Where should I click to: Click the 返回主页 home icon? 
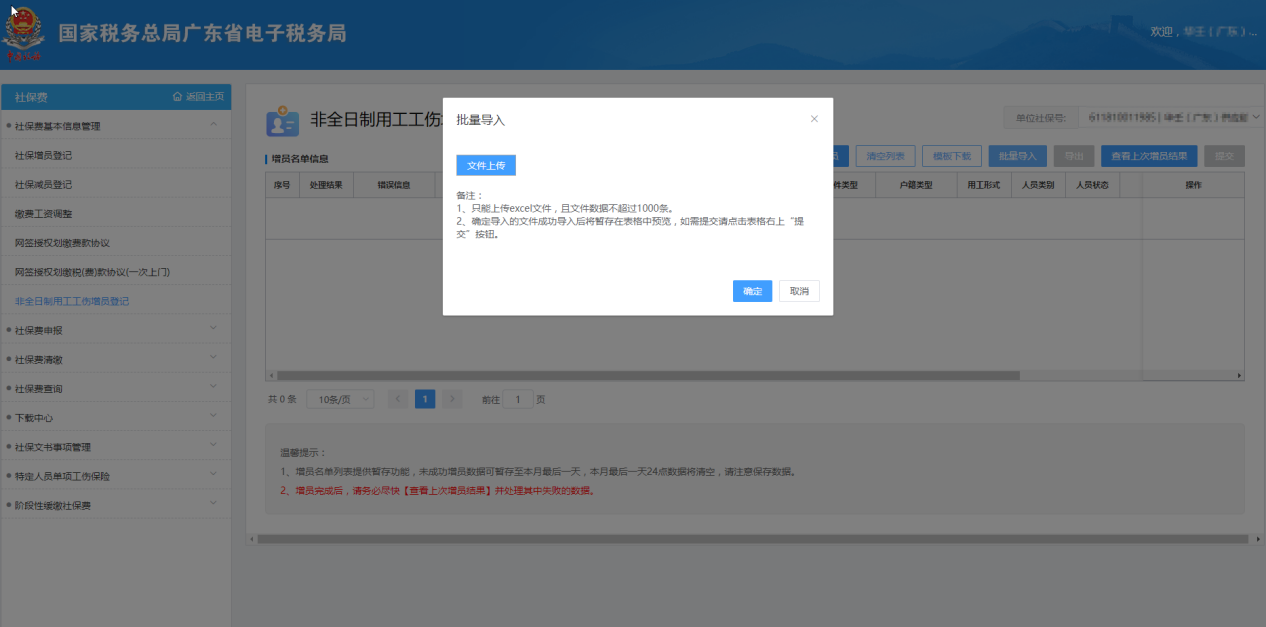pos(178,97)
